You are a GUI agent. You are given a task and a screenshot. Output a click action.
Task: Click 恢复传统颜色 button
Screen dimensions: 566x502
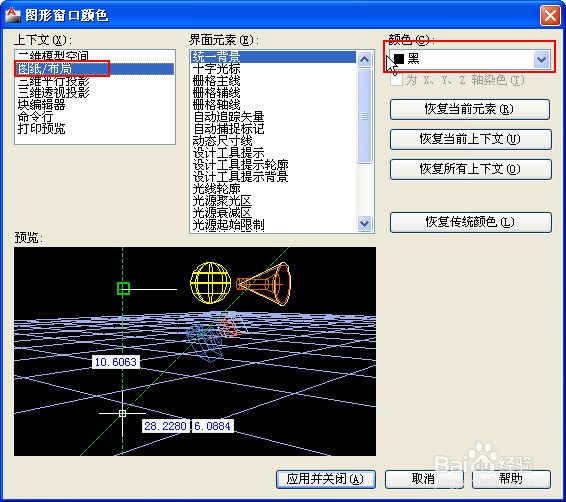click(x=470, y=222)
